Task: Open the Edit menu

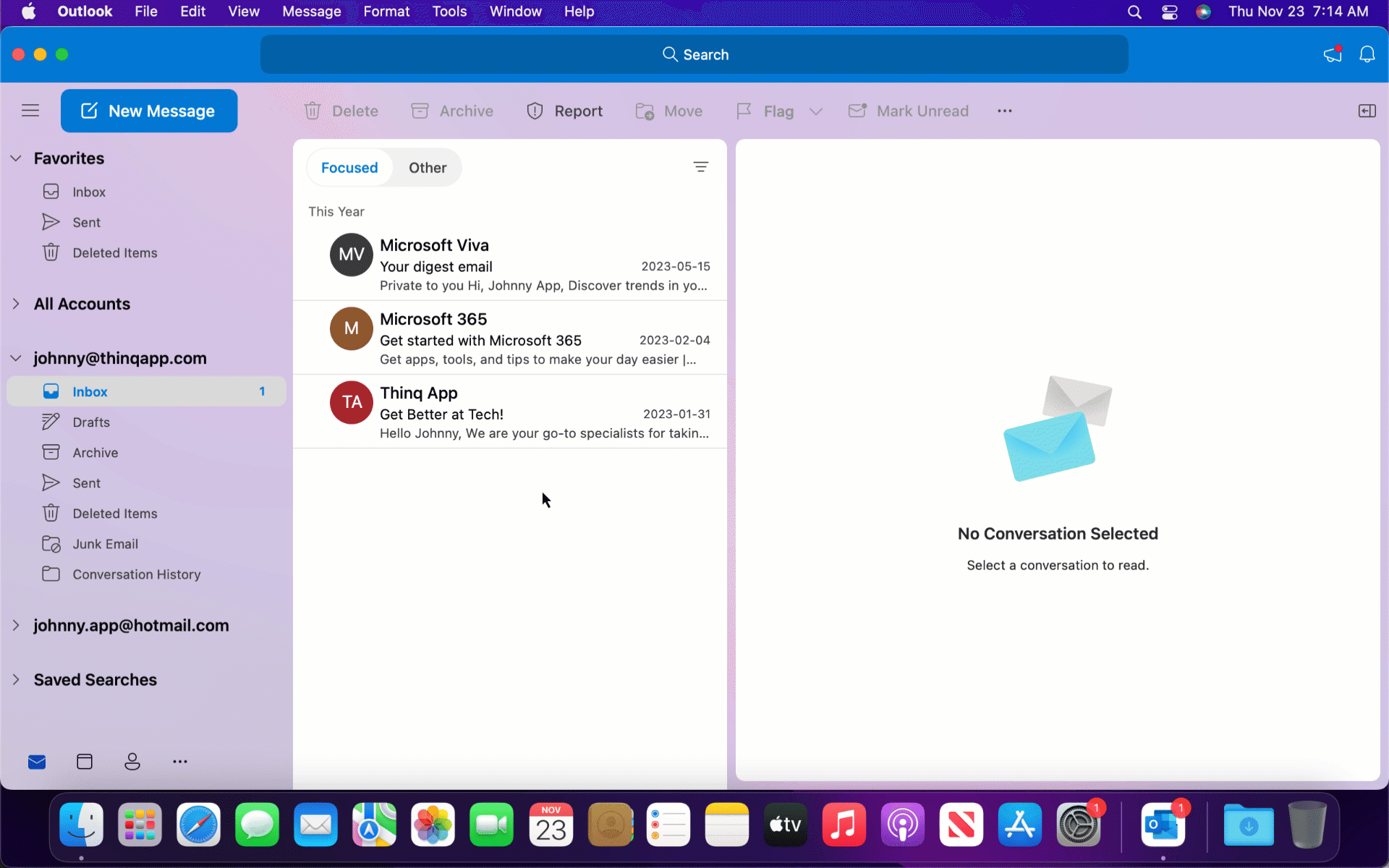Action: click(x=192, y=12)
